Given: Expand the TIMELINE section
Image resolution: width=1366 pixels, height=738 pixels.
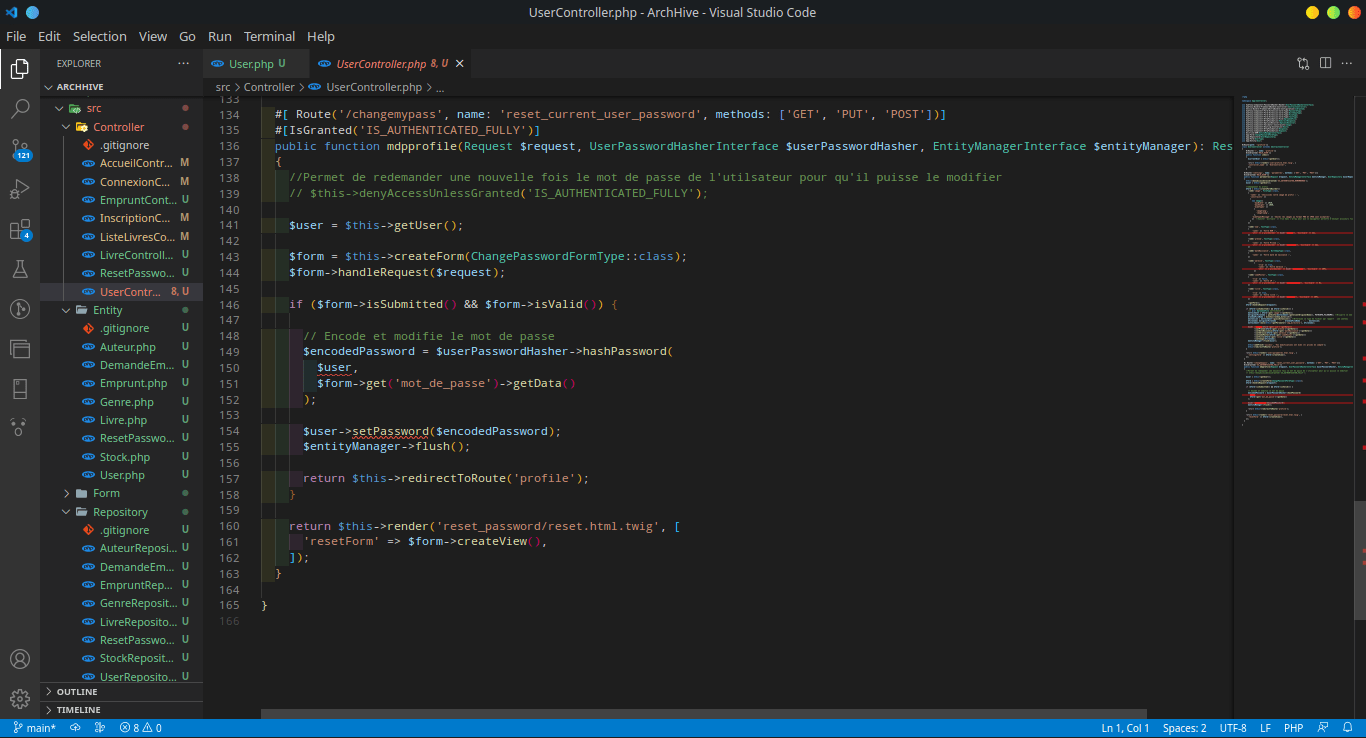Looking at the screenshot, I should 78,710.
